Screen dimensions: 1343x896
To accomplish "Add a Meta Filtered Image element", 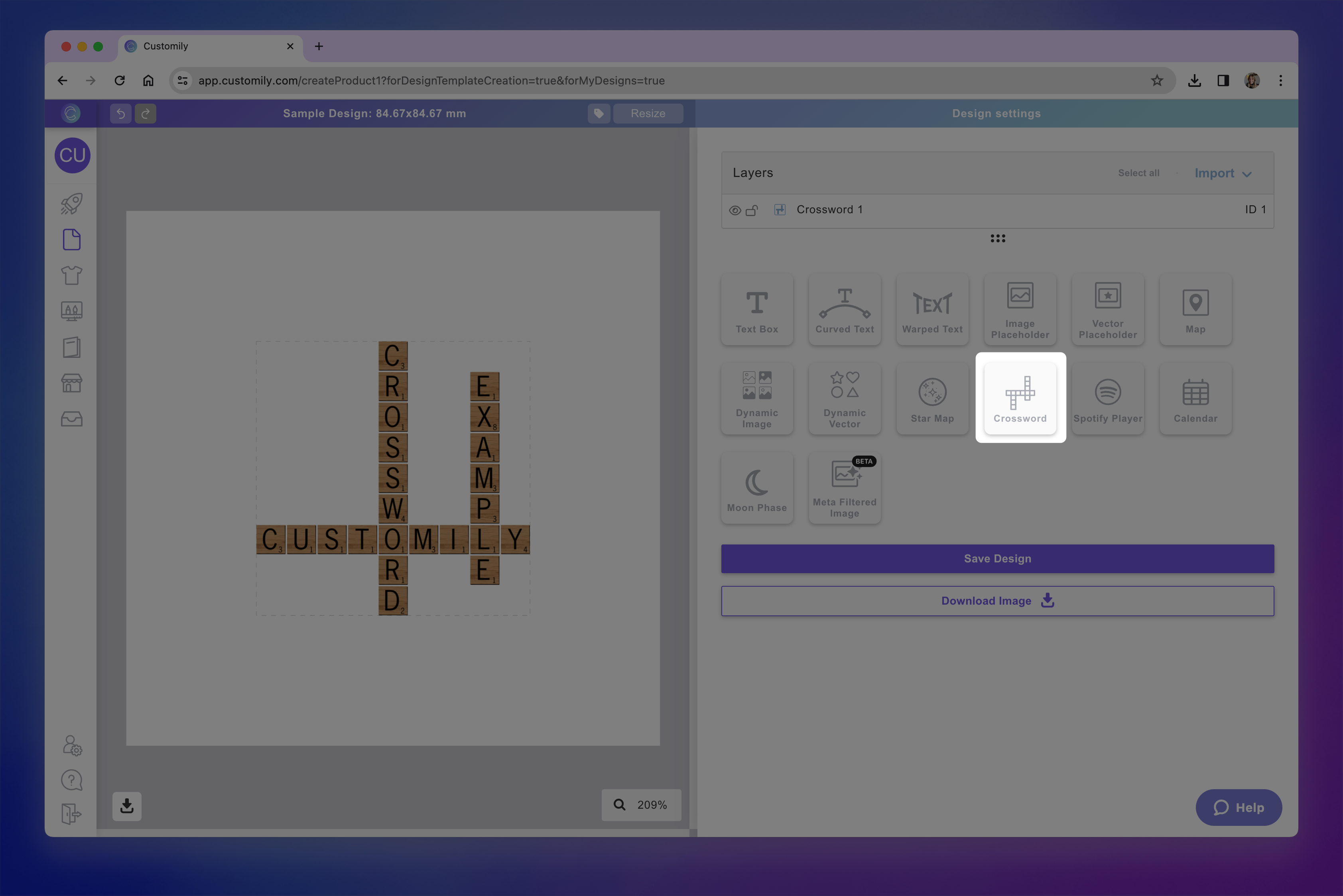I will (845, 487).
